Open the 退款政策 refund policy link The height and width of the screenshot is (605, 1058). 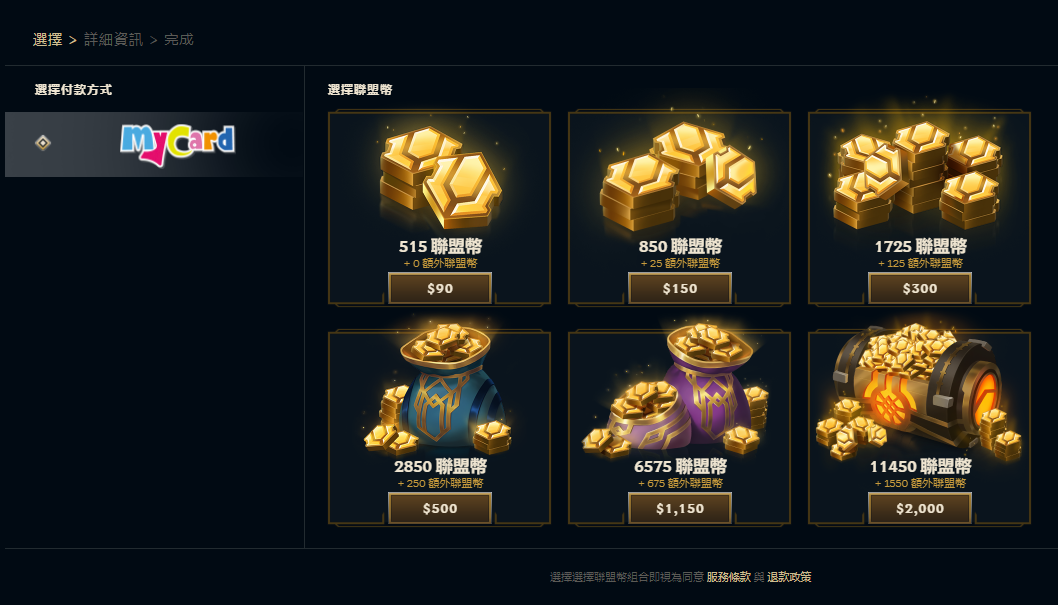click(789, 577)
